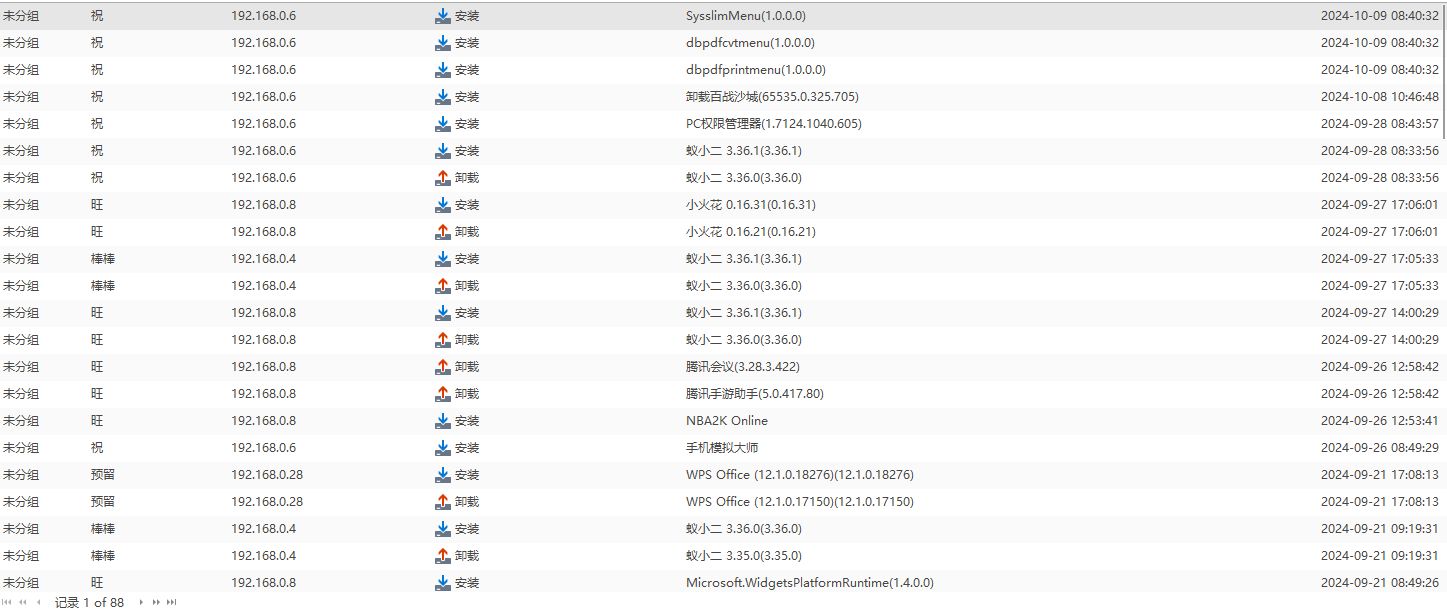Click the install icon for NBA2K Online
This screenshot has height=612, width=1447.
[x=443, y=421]
